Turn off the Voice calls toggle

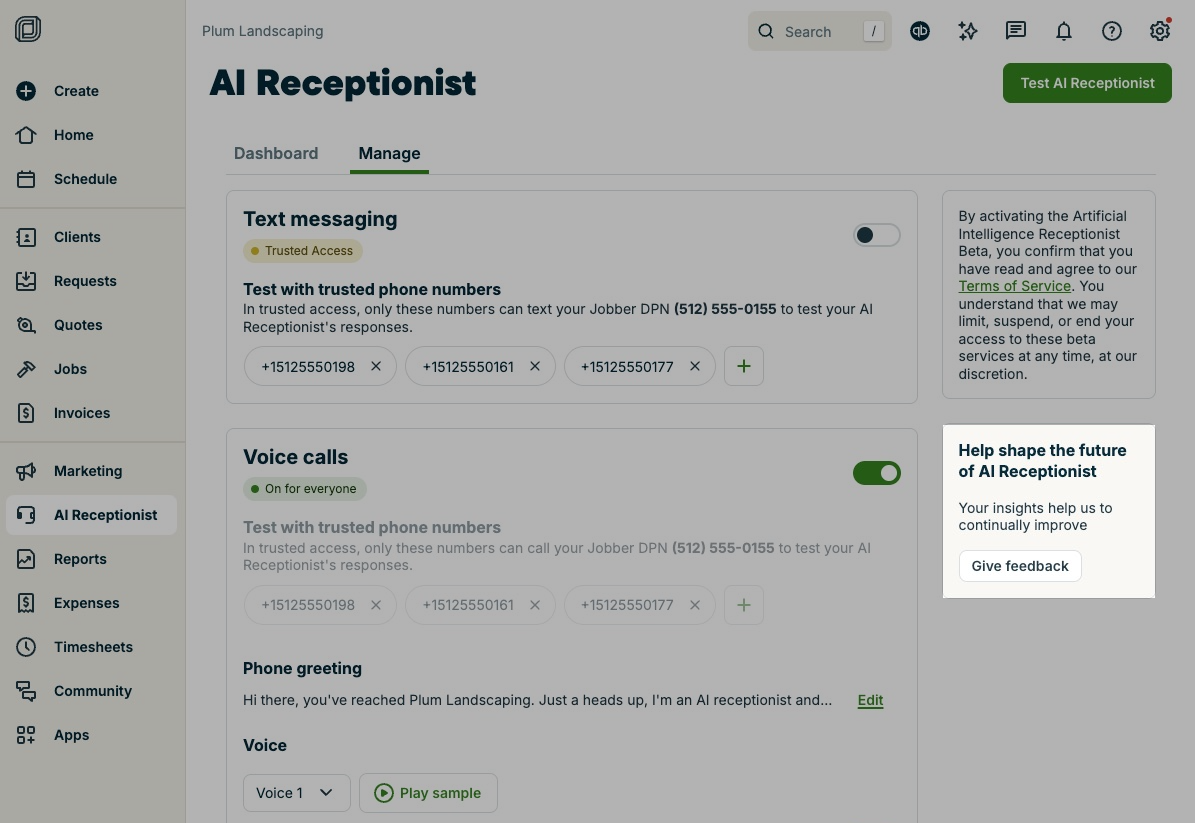(x=876, y=473)
